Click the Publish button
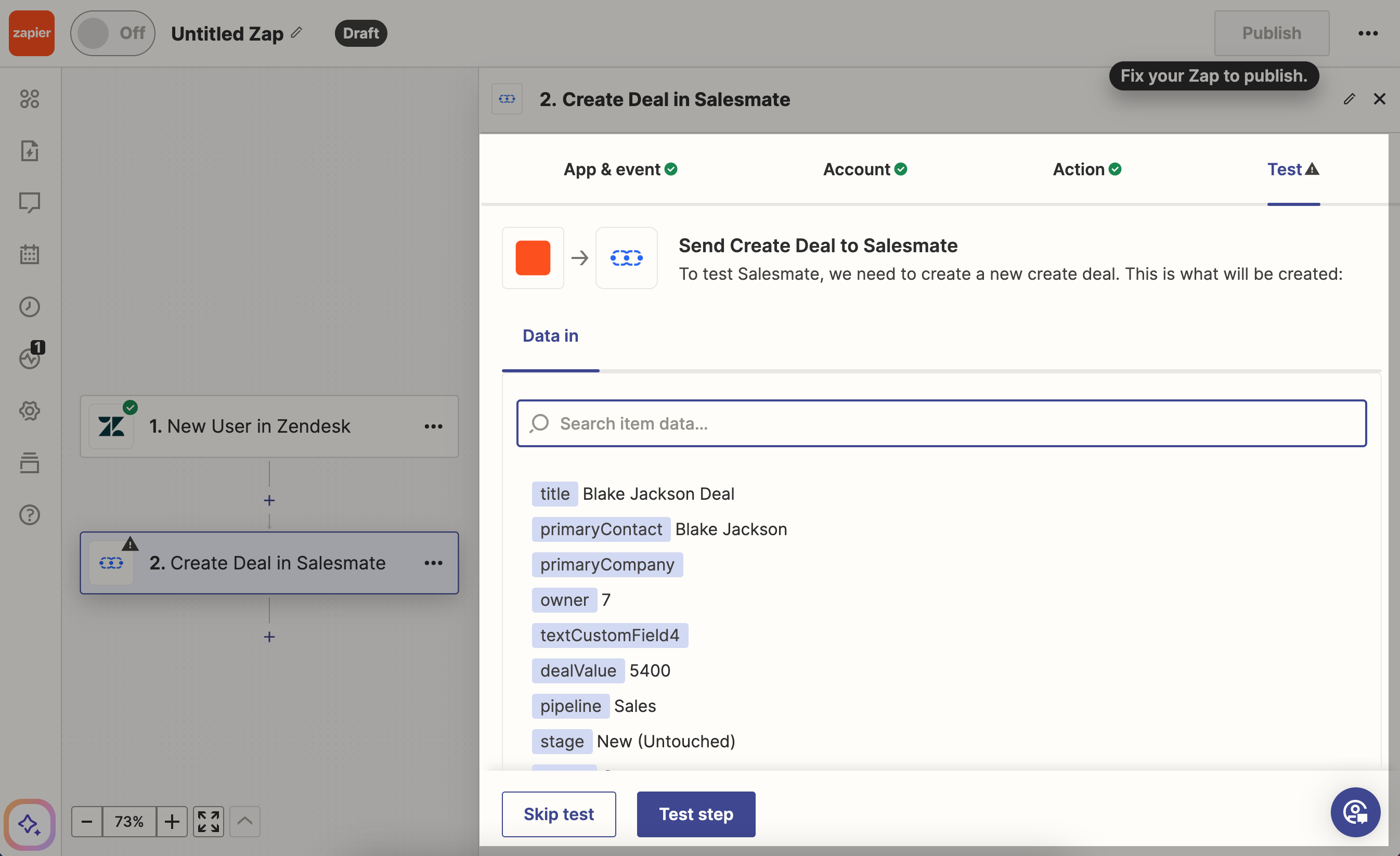Viewport: 1400px width, 856px height. (x=1271, y=33)
